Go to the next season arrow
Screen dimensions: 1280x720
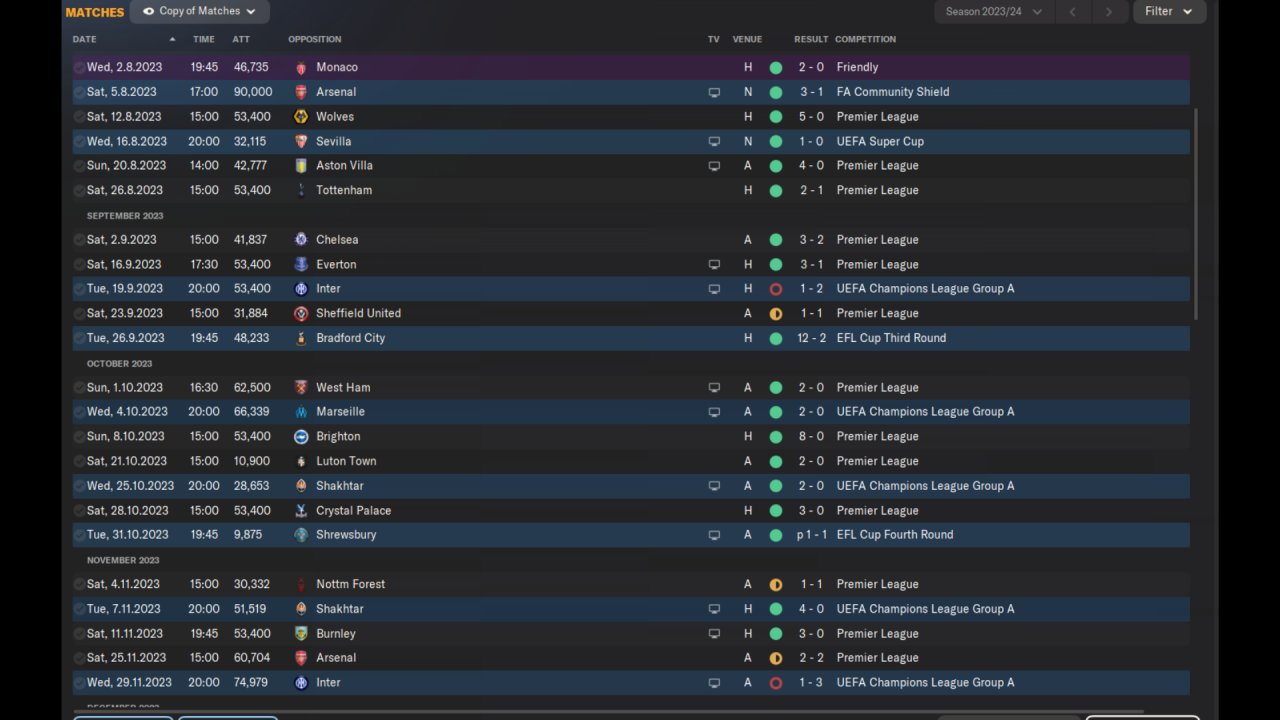1108,12
